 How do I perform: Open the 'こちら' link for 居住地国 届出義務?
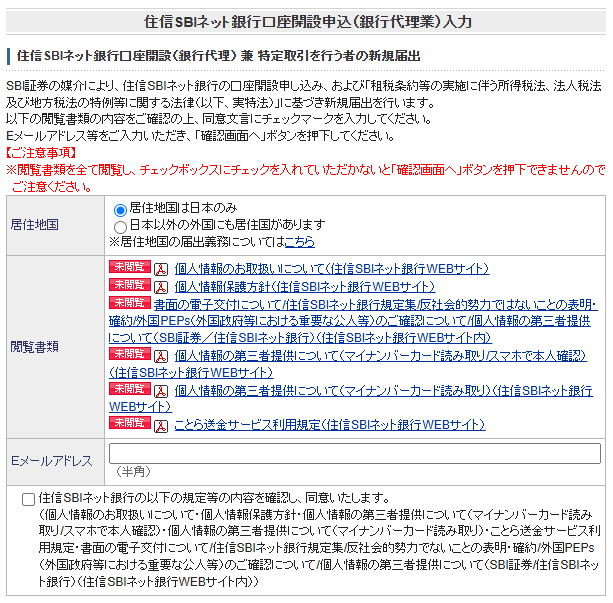pos(299,242)
